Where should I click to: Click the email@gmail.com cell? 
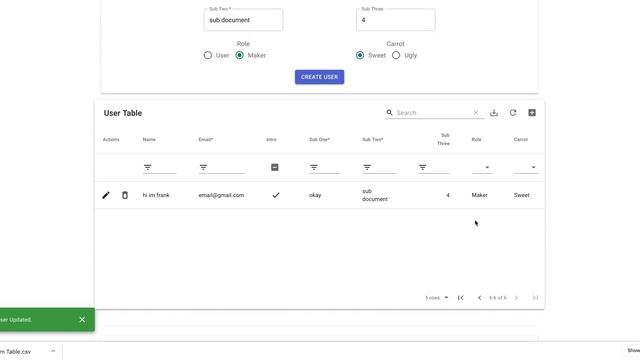click(221, 195)
